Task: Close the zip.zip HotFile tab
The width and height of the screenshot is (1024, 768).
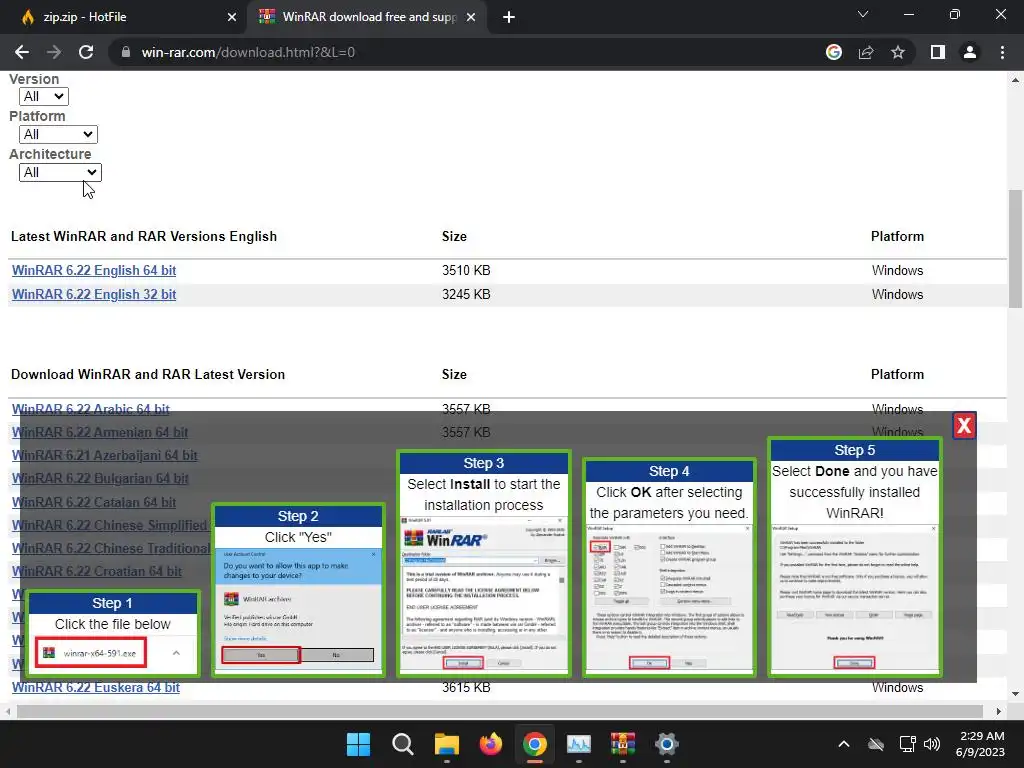Action: point(232,17)
